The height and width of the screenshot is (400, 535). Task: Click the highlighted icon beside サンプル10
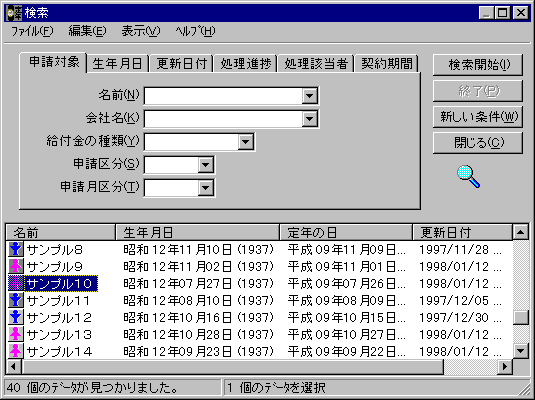[x=15, y=284]
